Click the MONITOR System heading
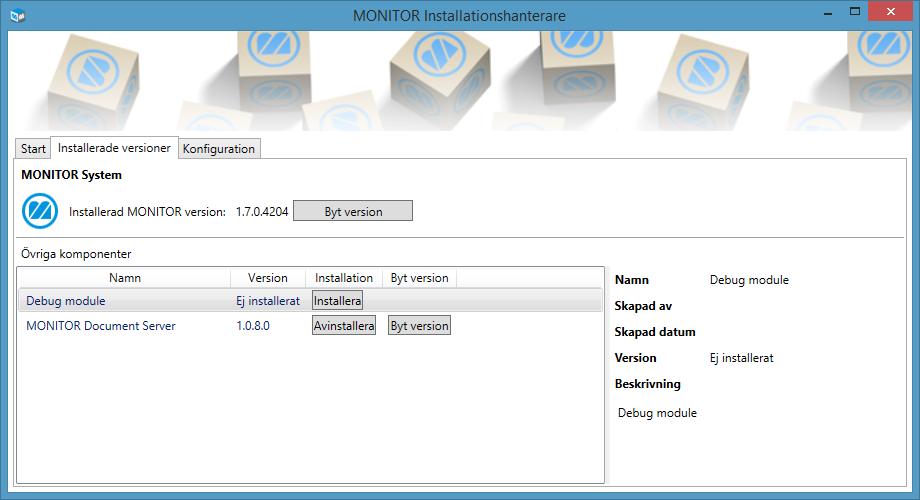The image size is (920, 500). [72, 175]
